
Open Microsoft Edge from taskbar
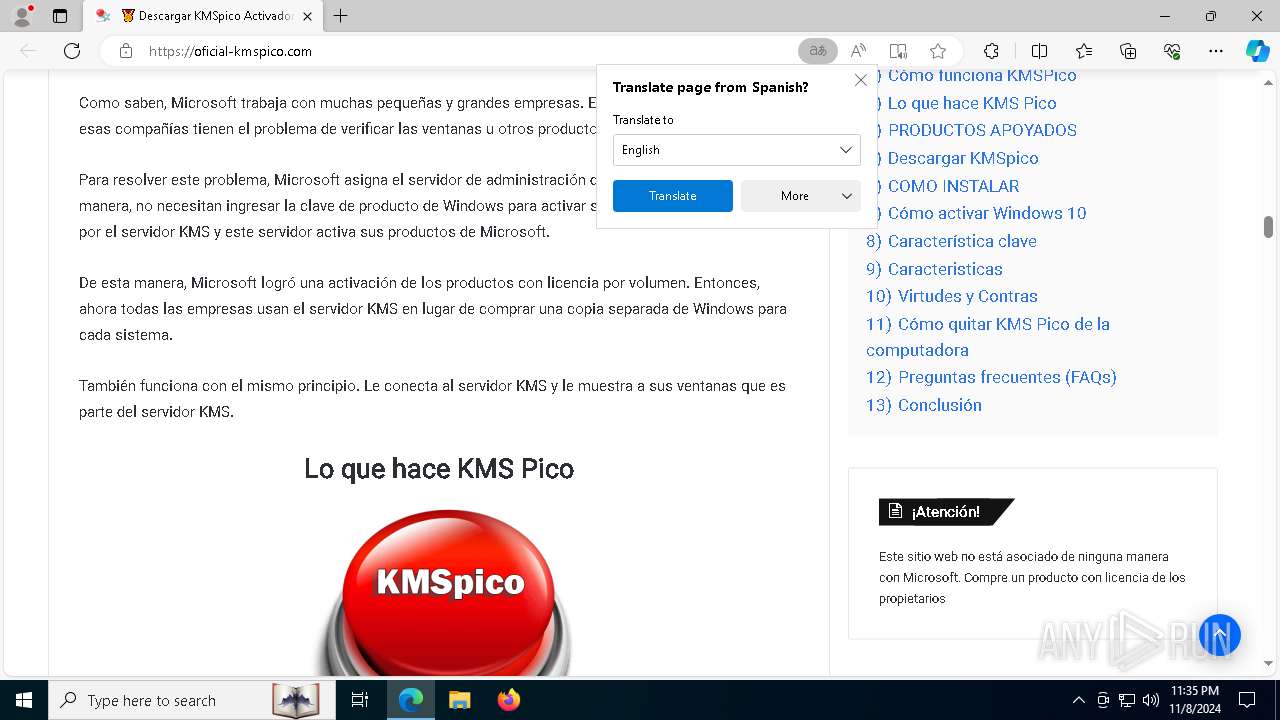tap(411, 700)
